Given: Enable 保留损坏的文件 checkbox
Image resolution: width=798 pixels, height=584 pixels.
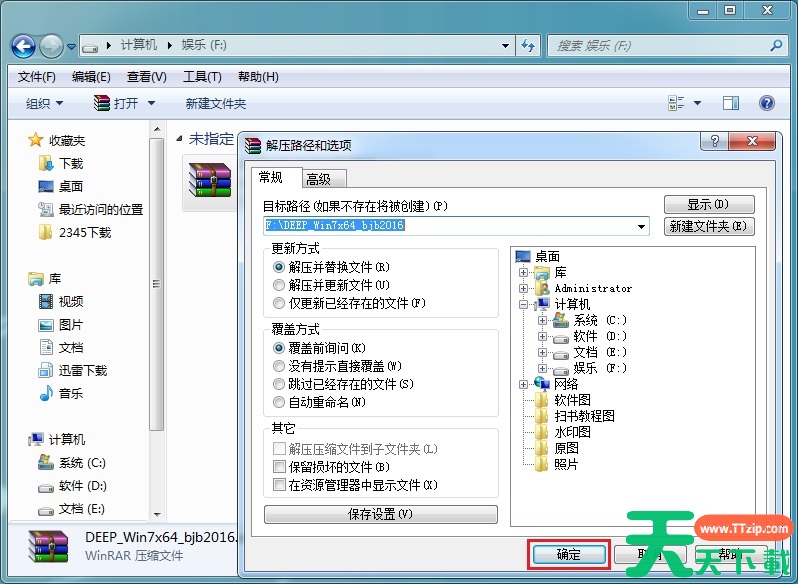Looking at the screenshot, I should (279, 467).
